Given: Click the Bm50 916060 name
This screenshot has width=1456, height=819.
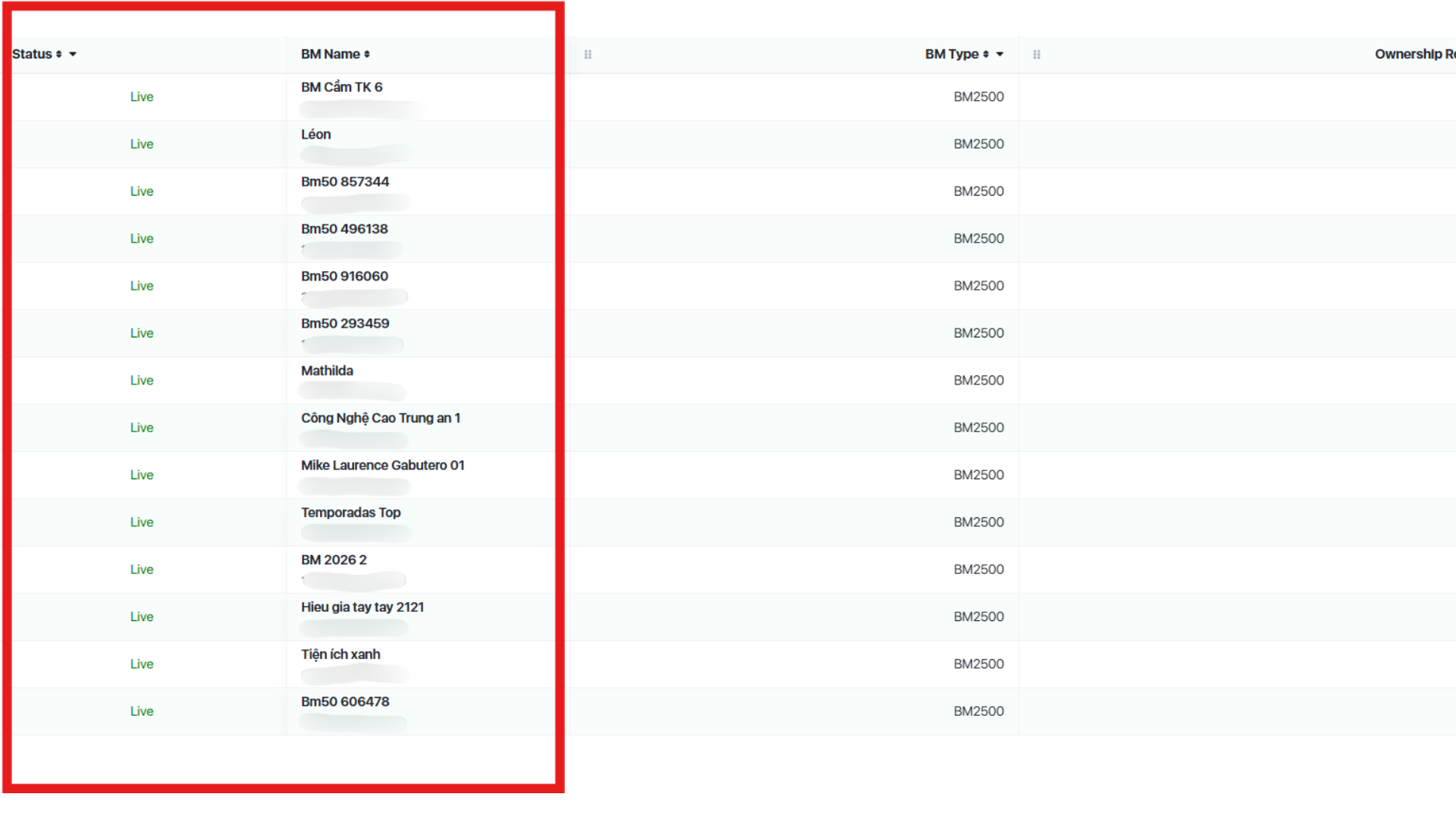Looking at the screenshot, I should [x=344, y=277].
